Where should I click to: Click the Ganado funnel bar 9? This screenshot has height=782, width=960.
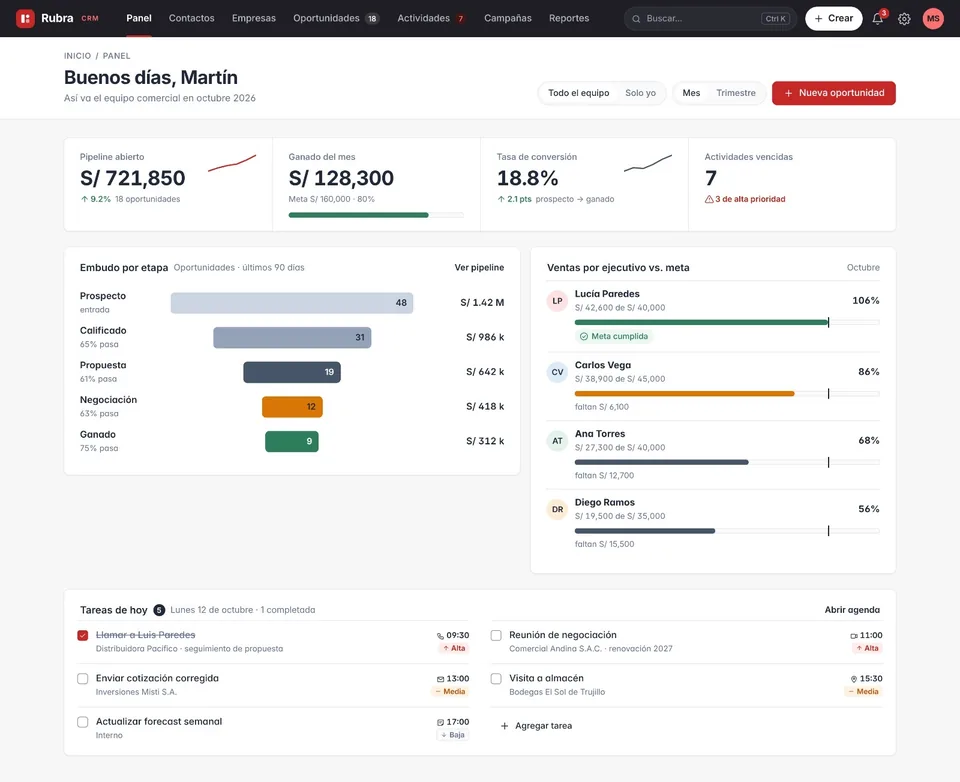point(291,442)
